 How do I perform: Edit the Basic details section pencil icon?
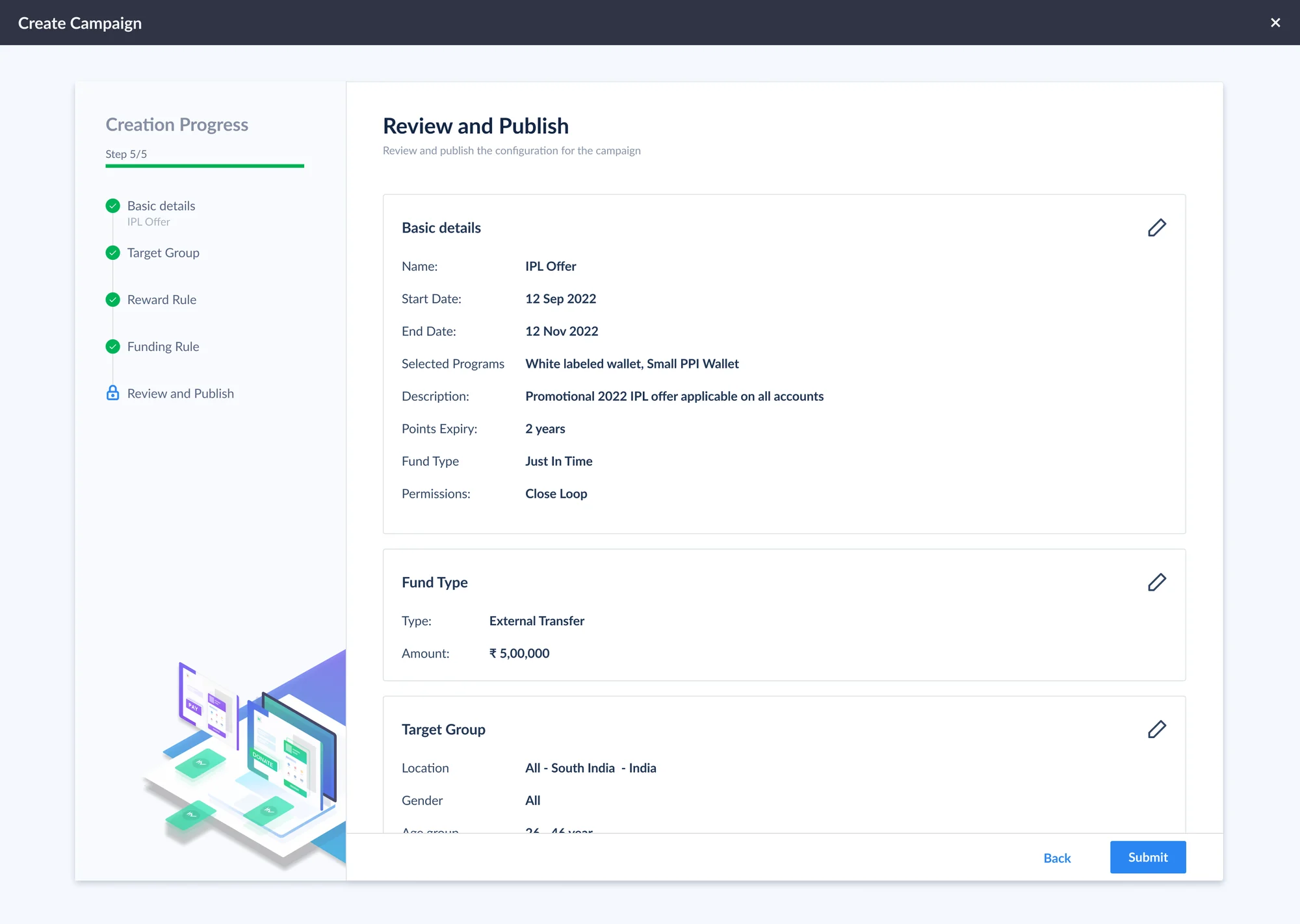point(1157,227)
